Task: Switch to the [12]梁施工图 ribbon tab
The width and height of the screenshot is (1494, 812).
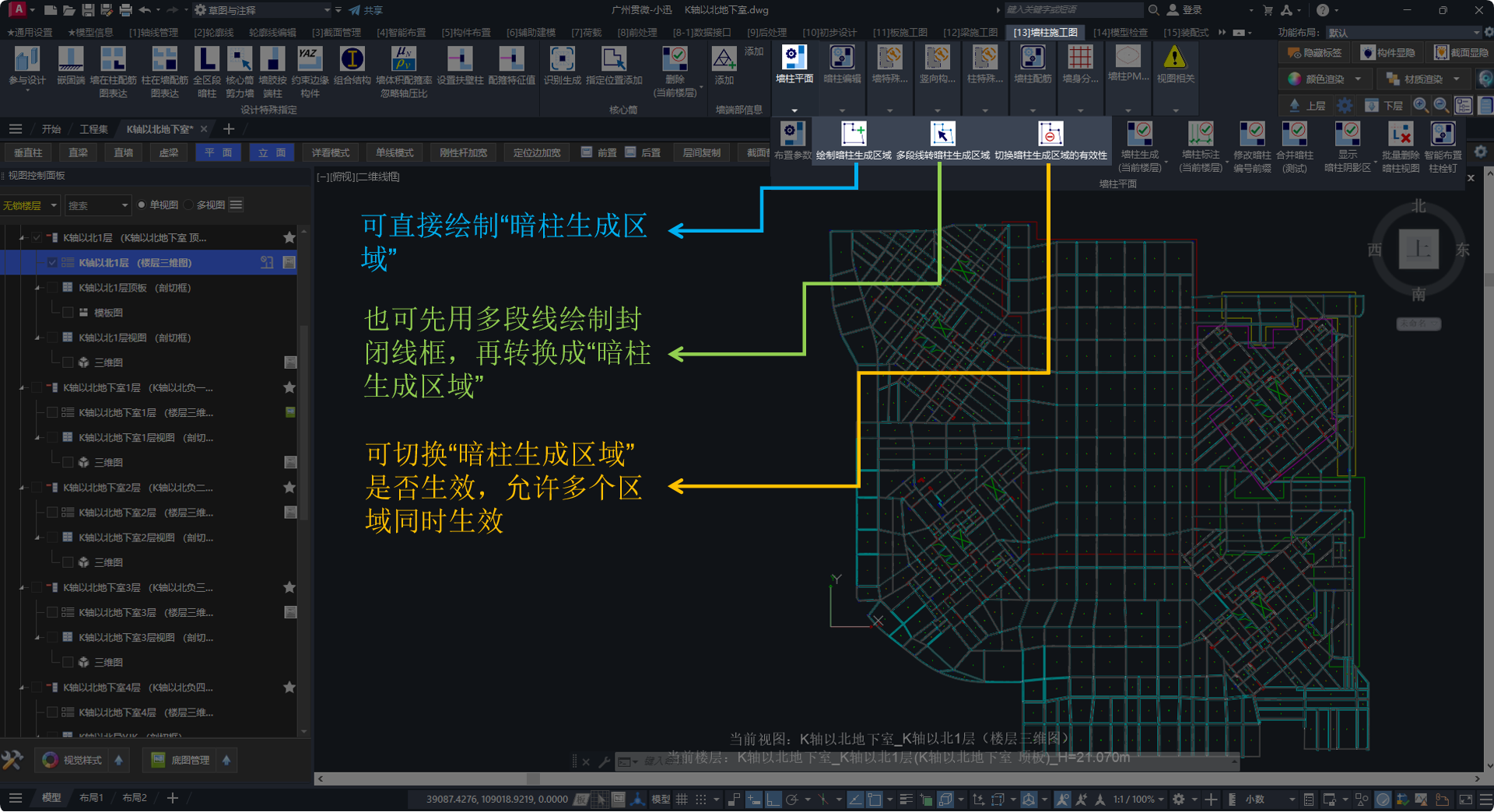Action: click(970, 33)
